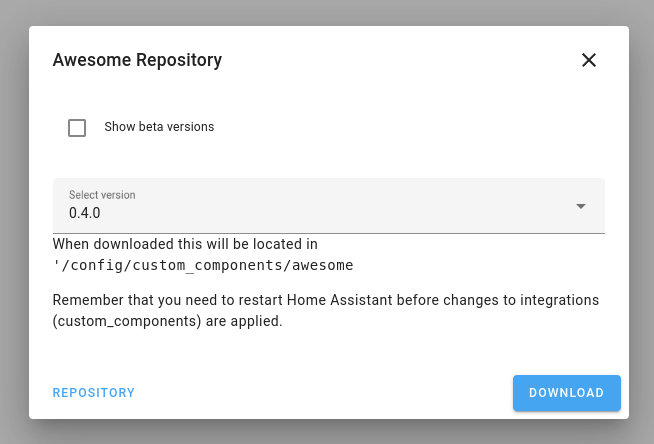Open the Select version dropdown
Screen dimensions: 654x444
click(328, 205)
